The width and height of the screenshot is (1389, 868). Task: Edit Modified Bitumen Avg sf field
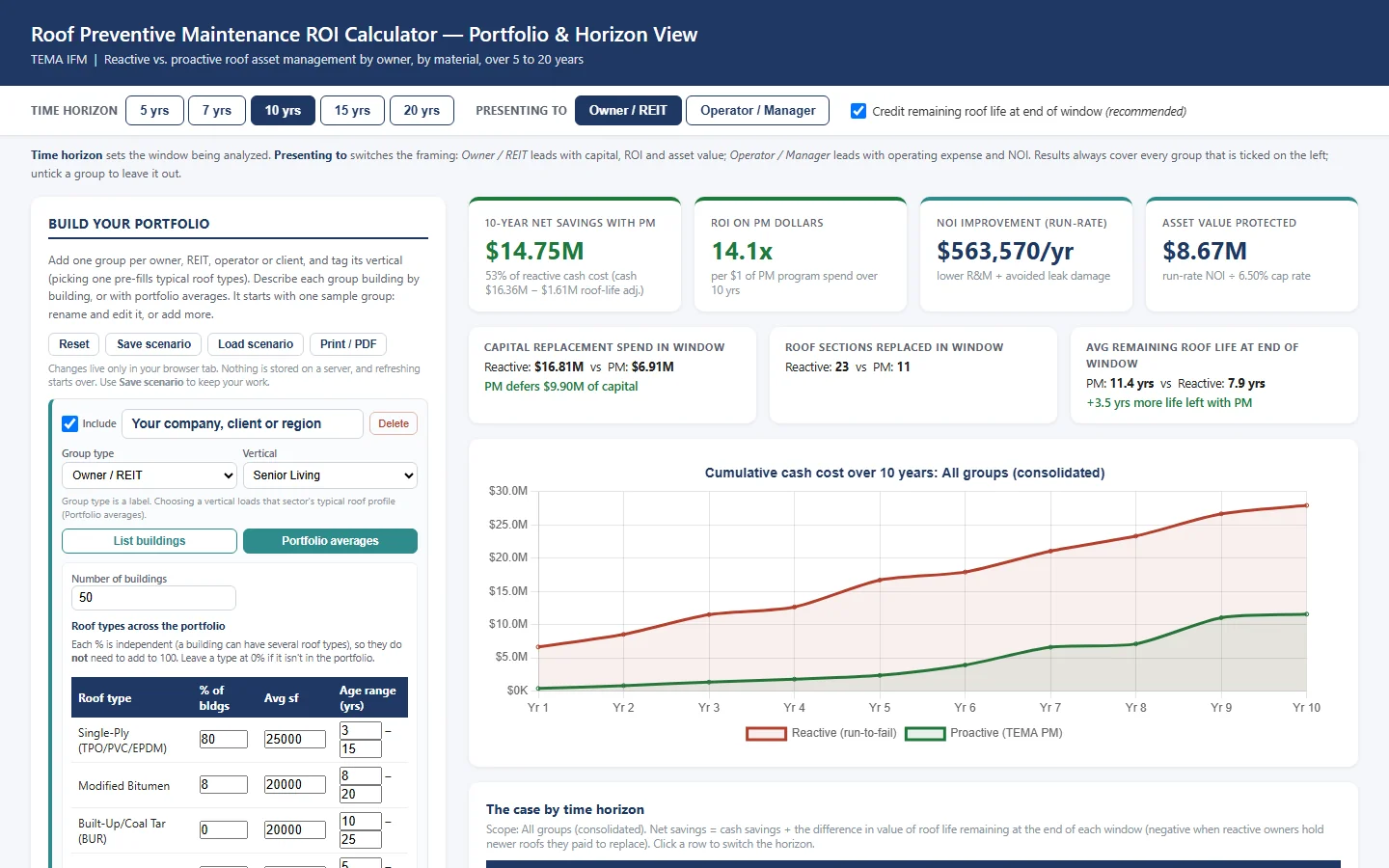[294, 785]
